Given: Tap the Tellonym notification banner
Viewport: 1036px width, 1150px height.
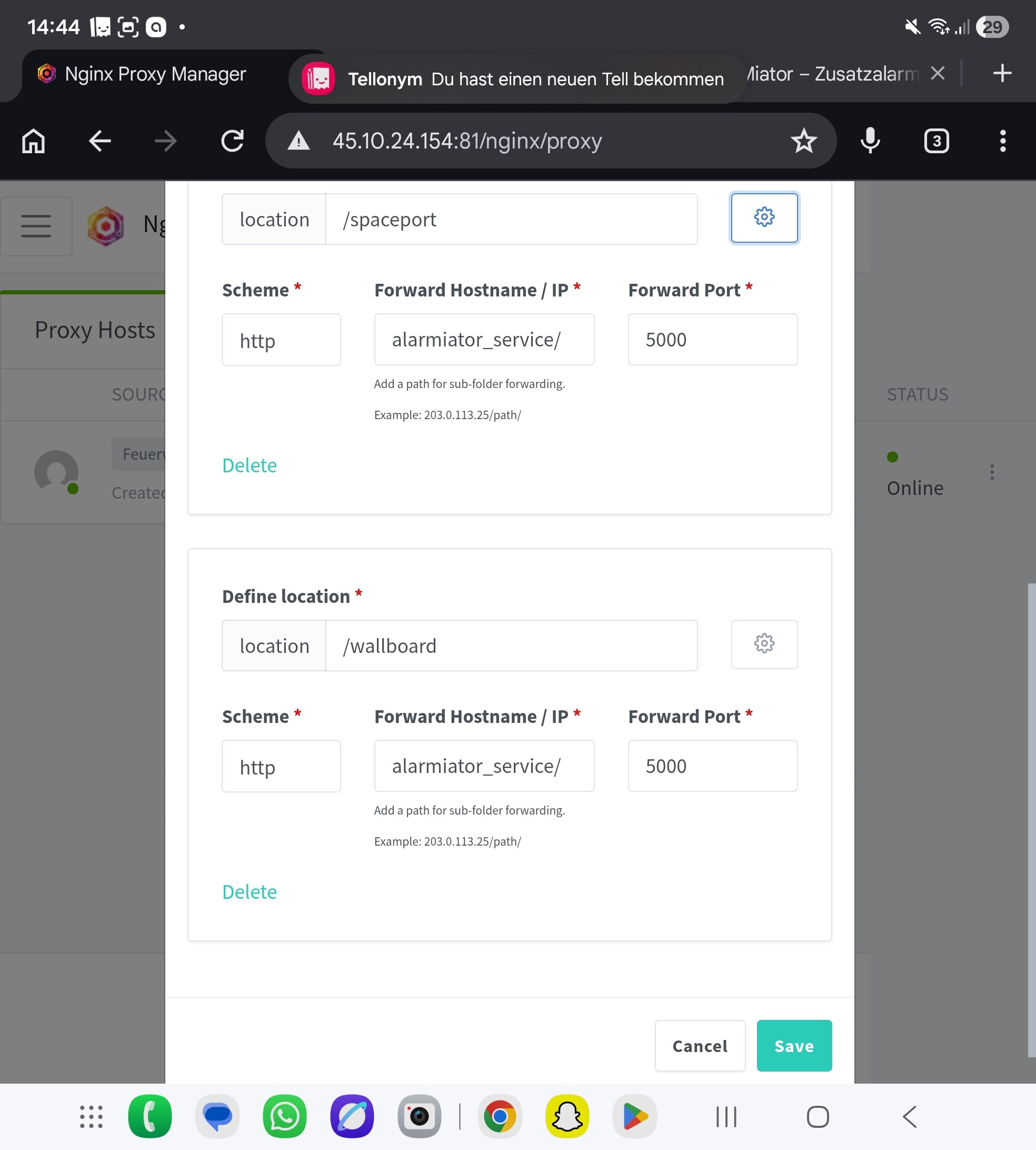Looking at the screenshot, I should point(517,78).
